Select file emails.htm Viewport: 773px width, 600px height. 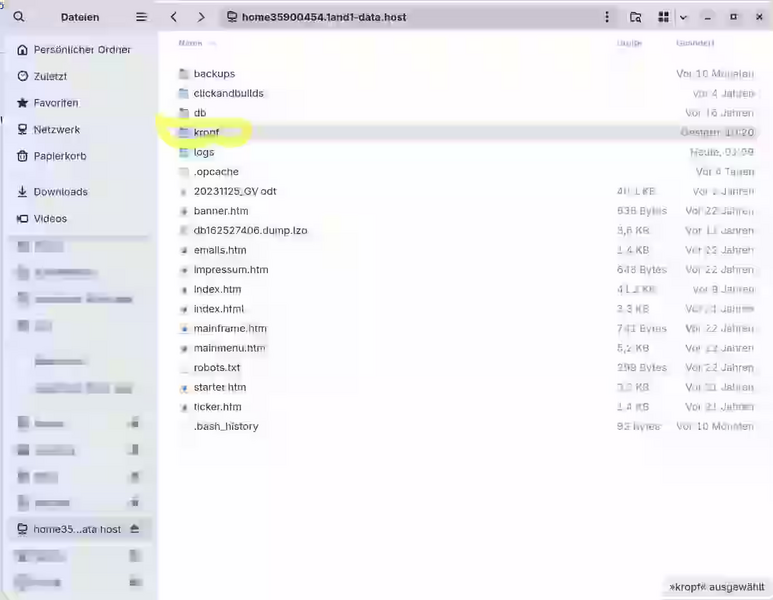pos(465,250)
